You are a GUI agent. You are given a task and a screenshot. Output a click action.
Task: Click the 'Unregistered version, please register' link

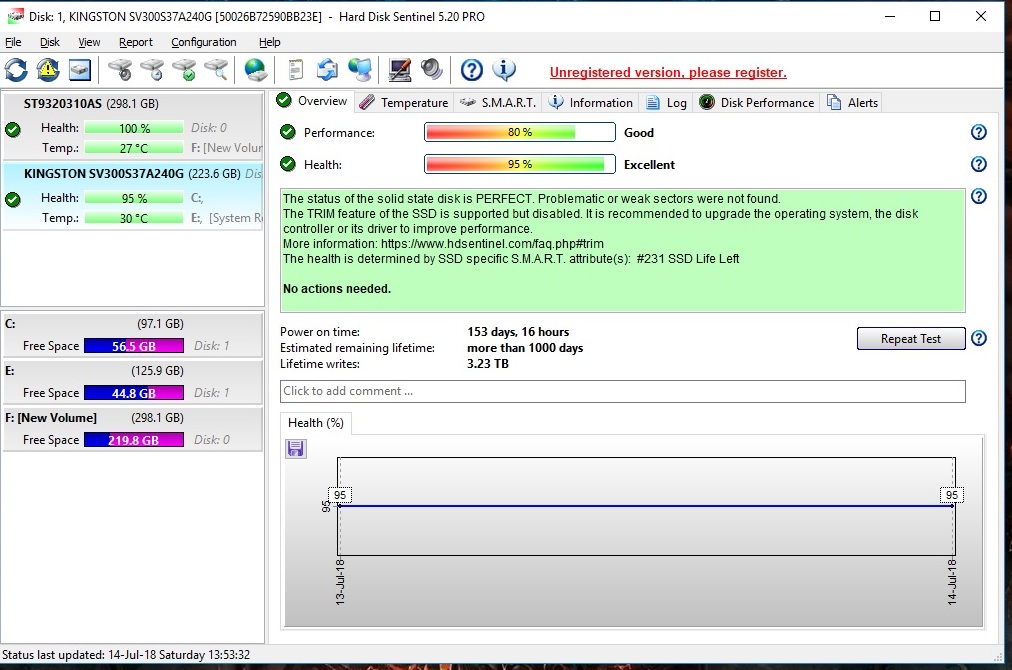[x=668, y=73]
